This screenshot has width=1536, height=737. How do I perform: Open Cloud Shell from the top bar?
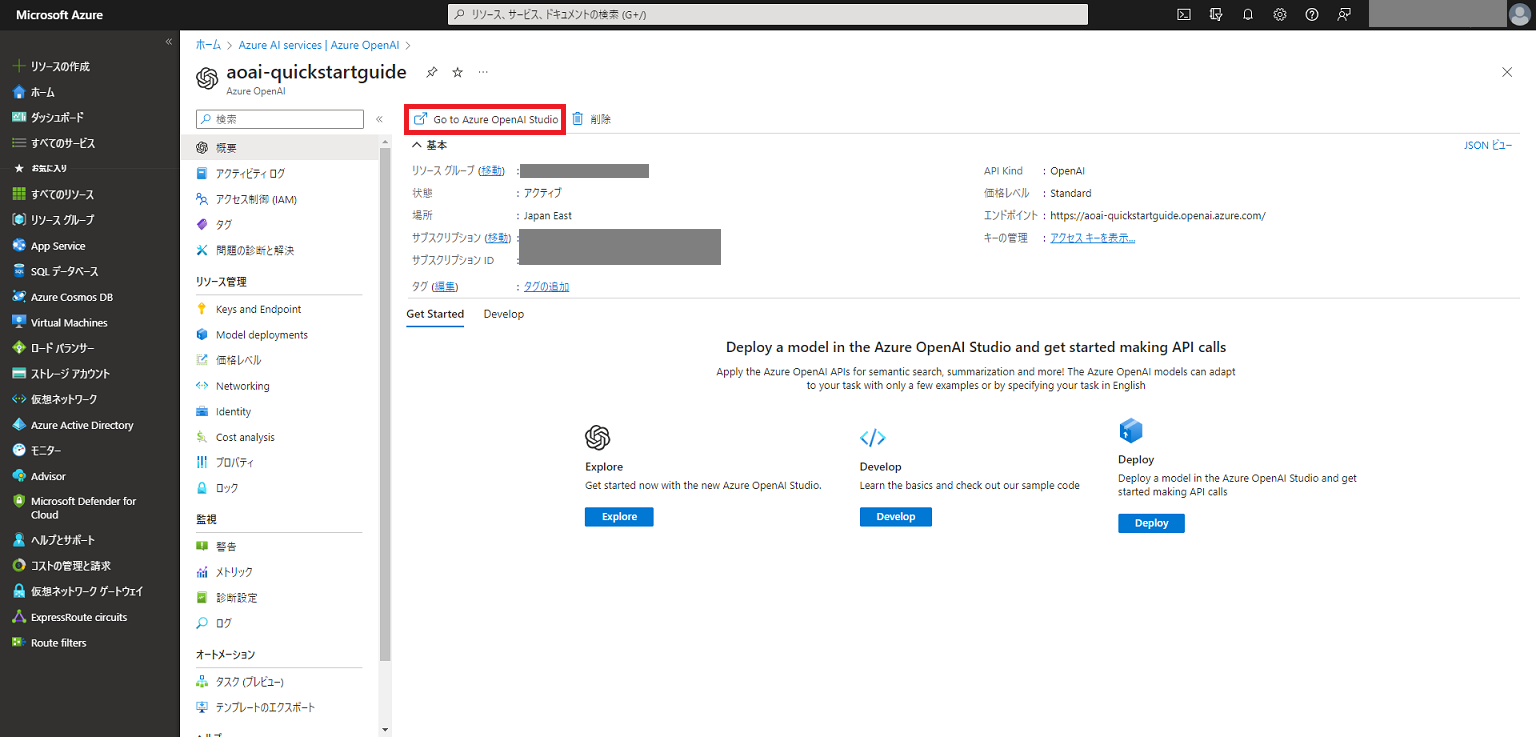click(1183, 15)
